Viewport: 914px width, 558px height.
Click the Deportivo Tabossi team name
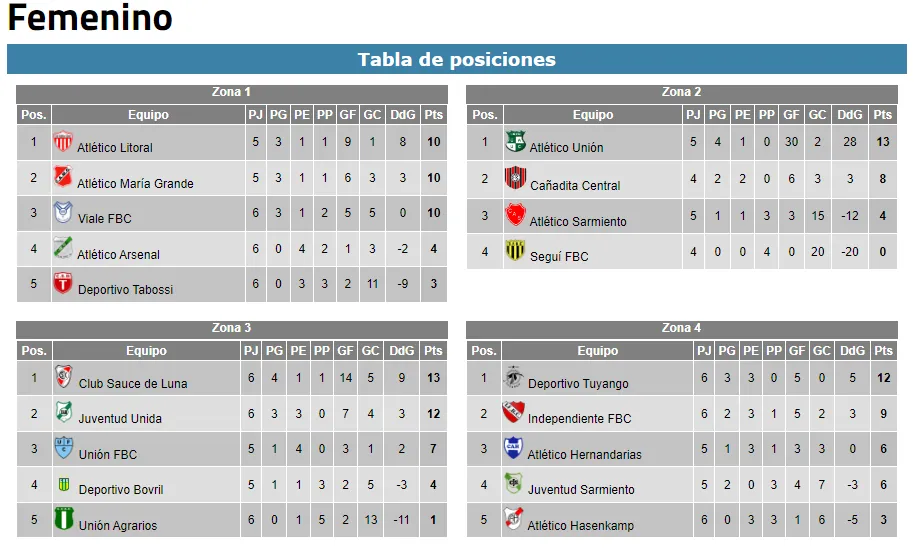click(125, 289)
